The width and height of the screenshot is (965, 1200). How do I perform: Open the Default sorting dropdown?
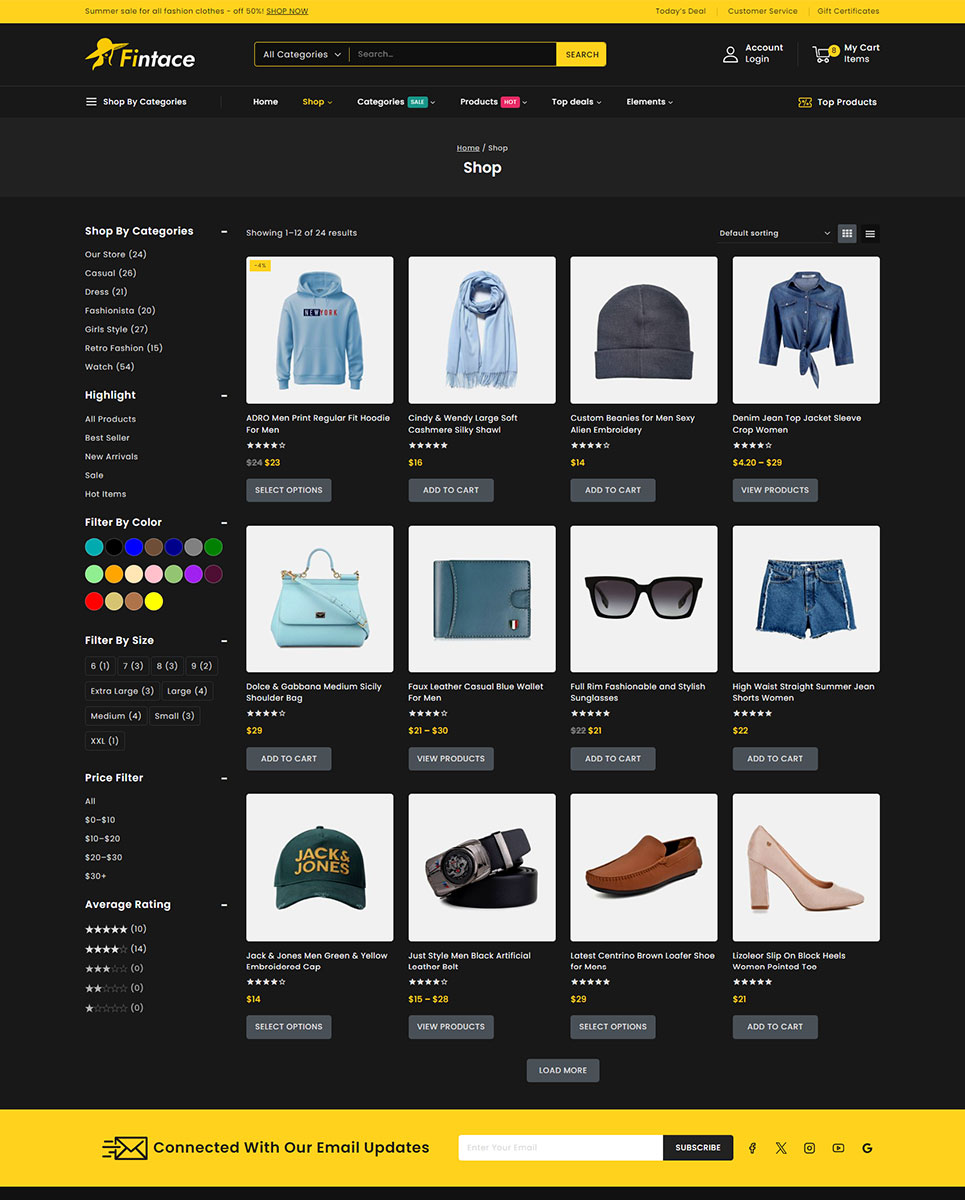pyautogui.click(x=775, y=233)
